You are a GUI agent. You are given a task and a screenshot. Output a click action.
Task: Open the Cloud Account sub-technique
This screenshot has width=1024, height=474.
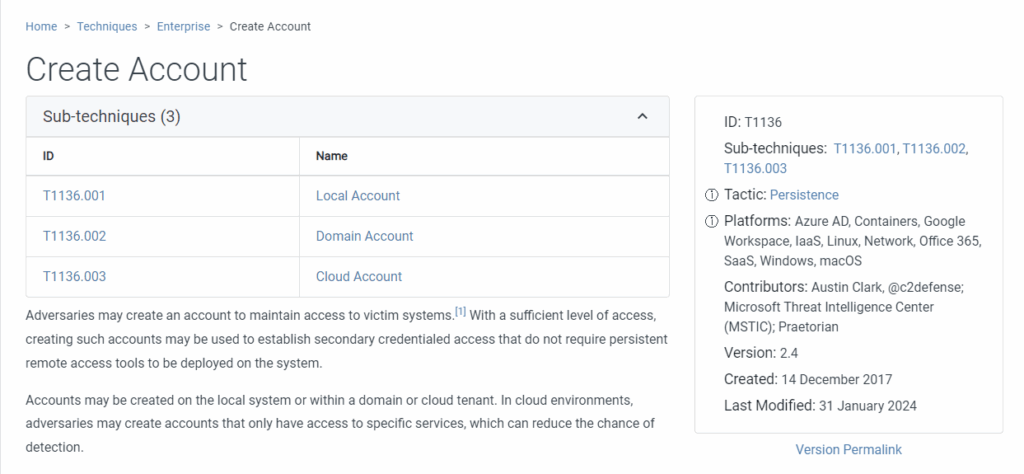point(358,276)
